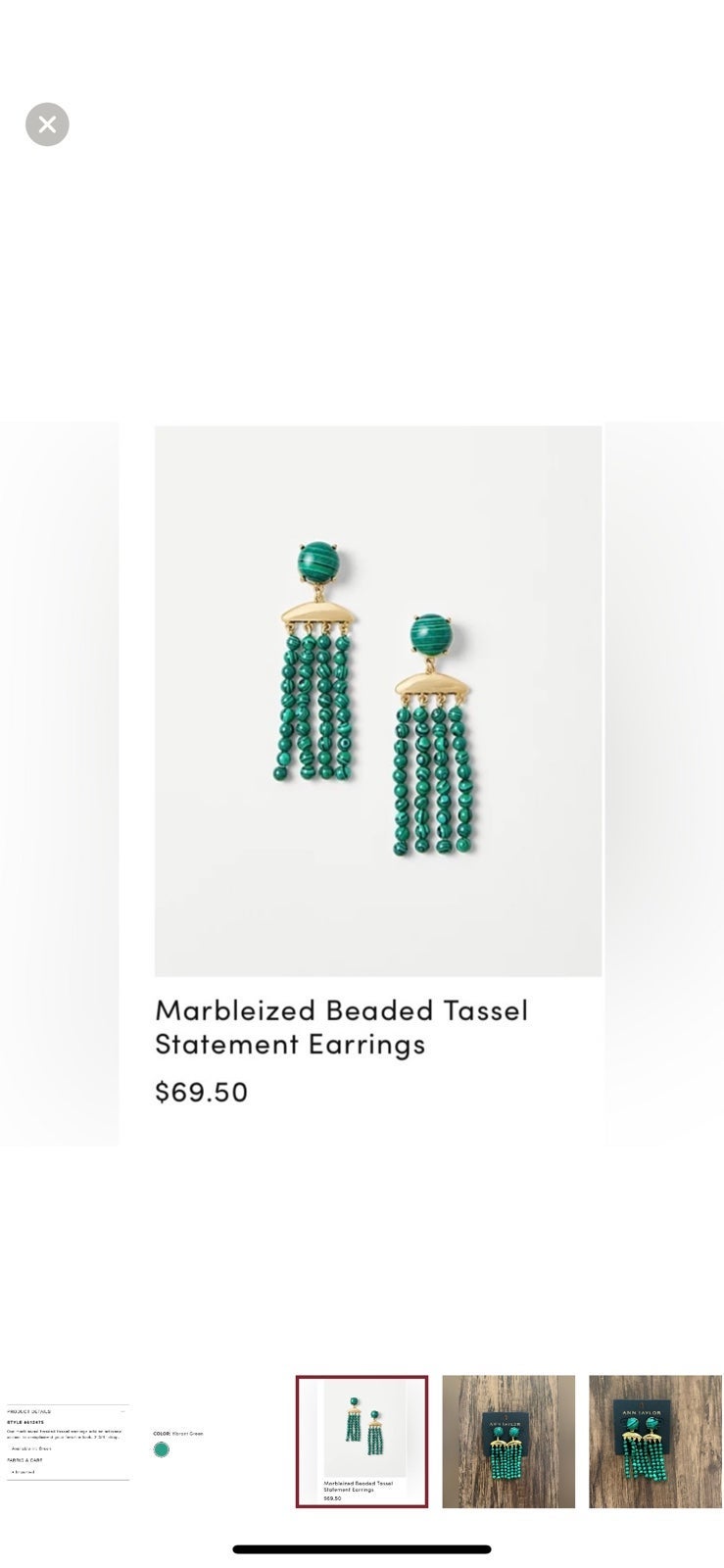Tap the green color swatch in the thumbnail strip

click(162, 1449)
